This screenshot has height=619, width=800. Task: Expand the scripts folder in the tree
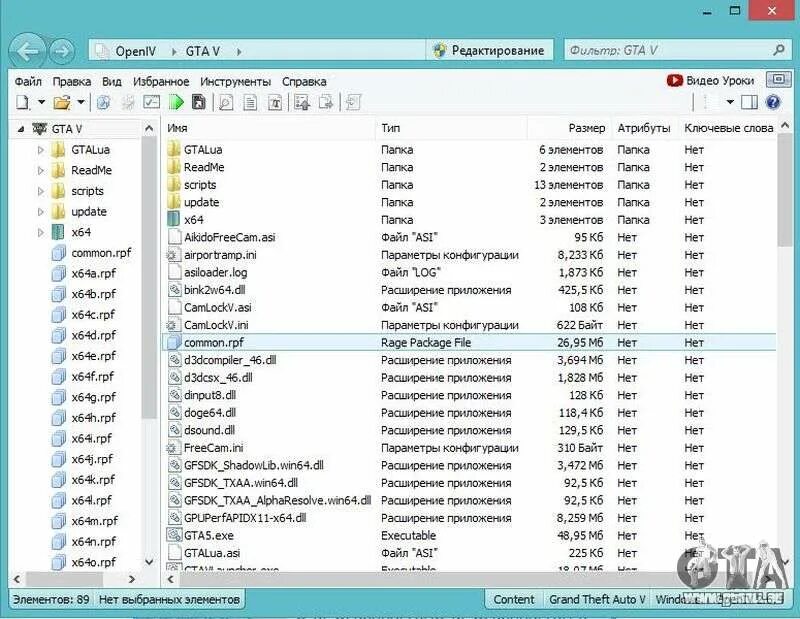tap(41, 191)
